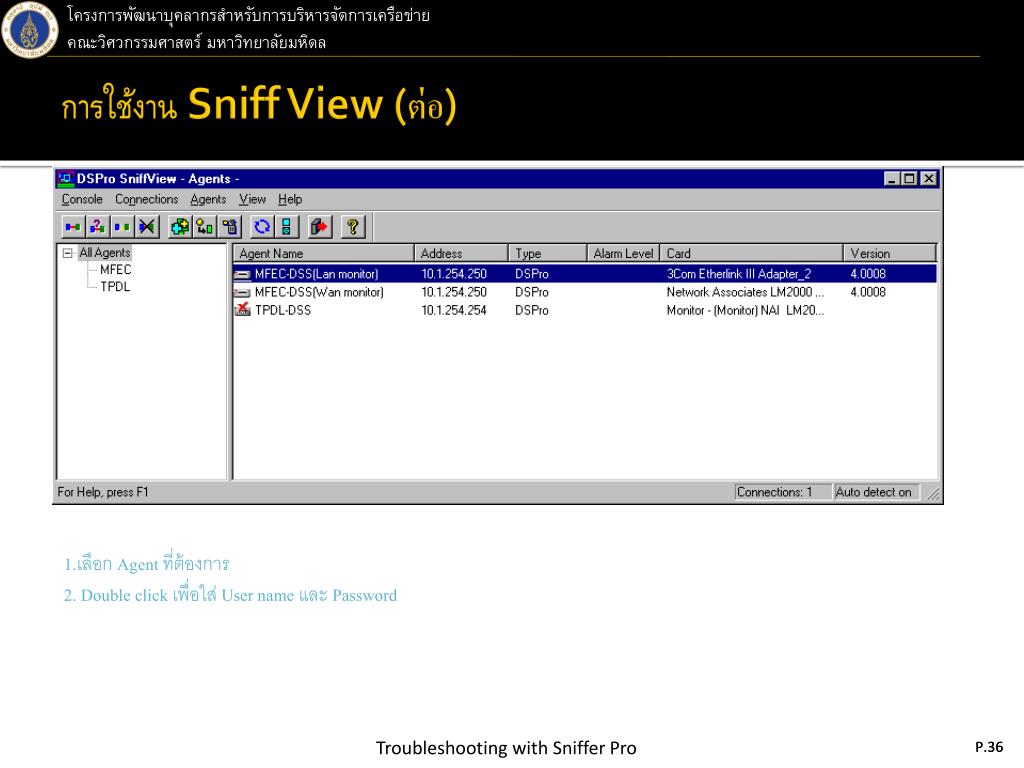1024x768 pixels.
Task: Click the Monitor - (Monitor) NAI LM20 card cell
Action: click(x=745, y=310)
